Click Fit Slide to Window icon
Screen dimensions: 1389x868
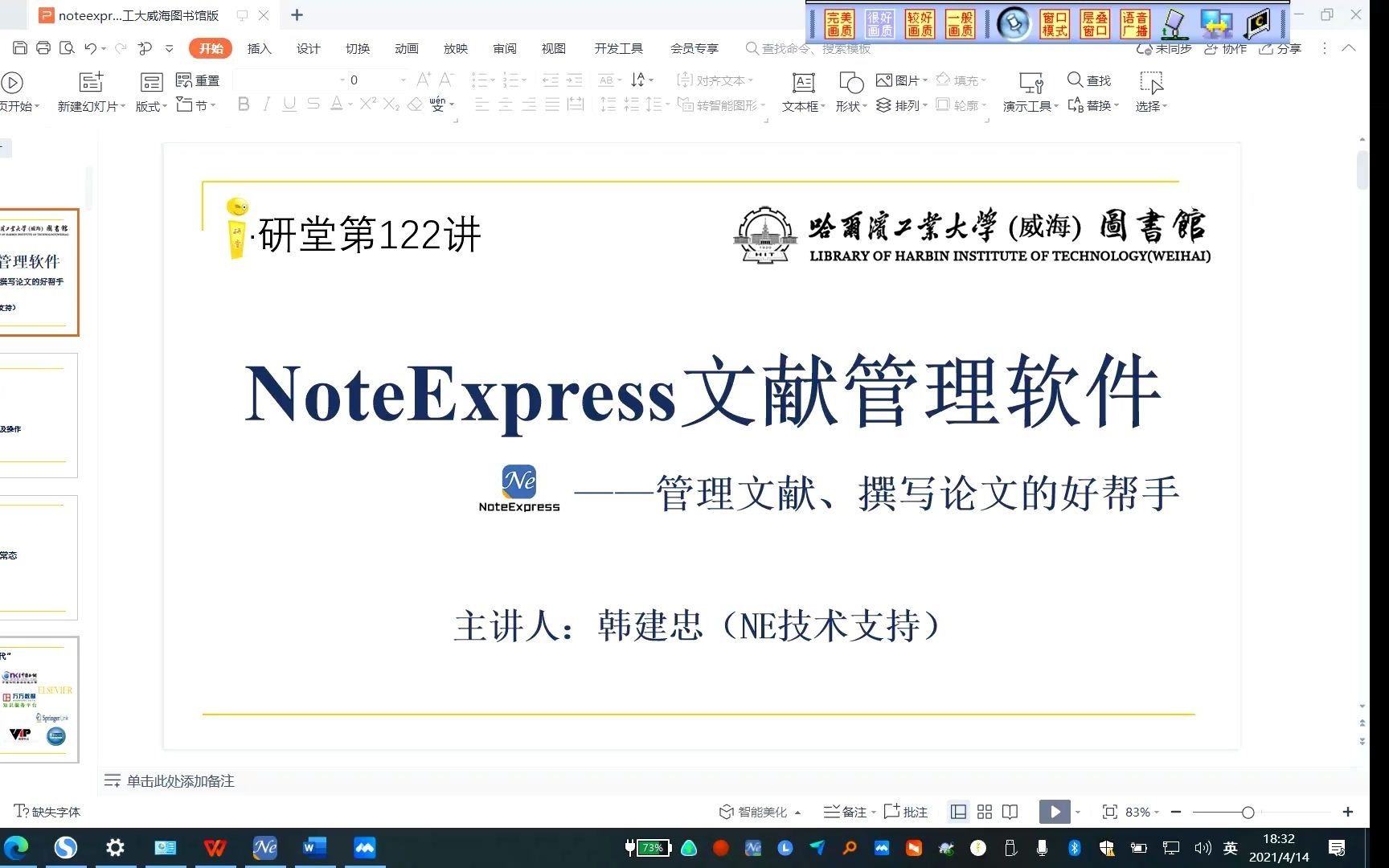pyautogui.click(x=1110, y=812)
